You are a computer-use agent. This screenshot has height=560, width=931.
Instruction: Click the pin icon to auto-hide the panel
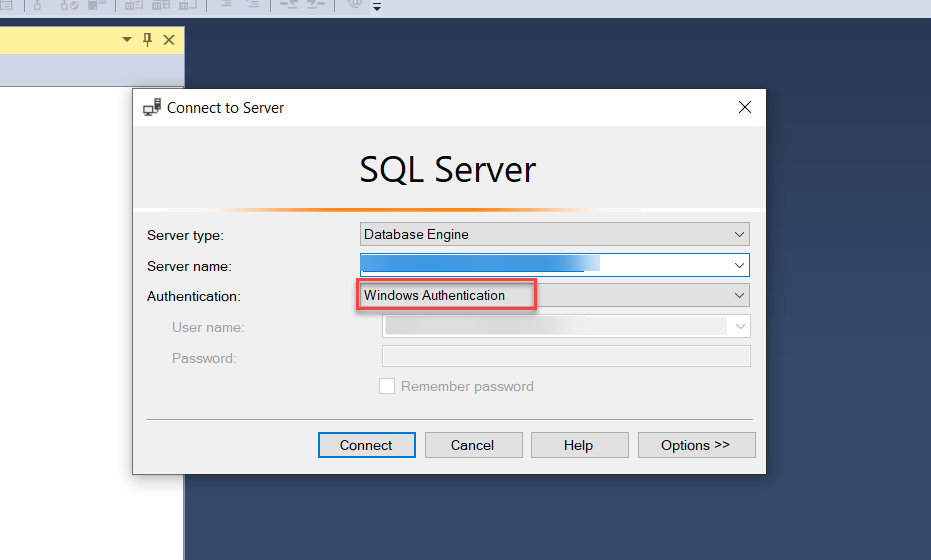148,40
